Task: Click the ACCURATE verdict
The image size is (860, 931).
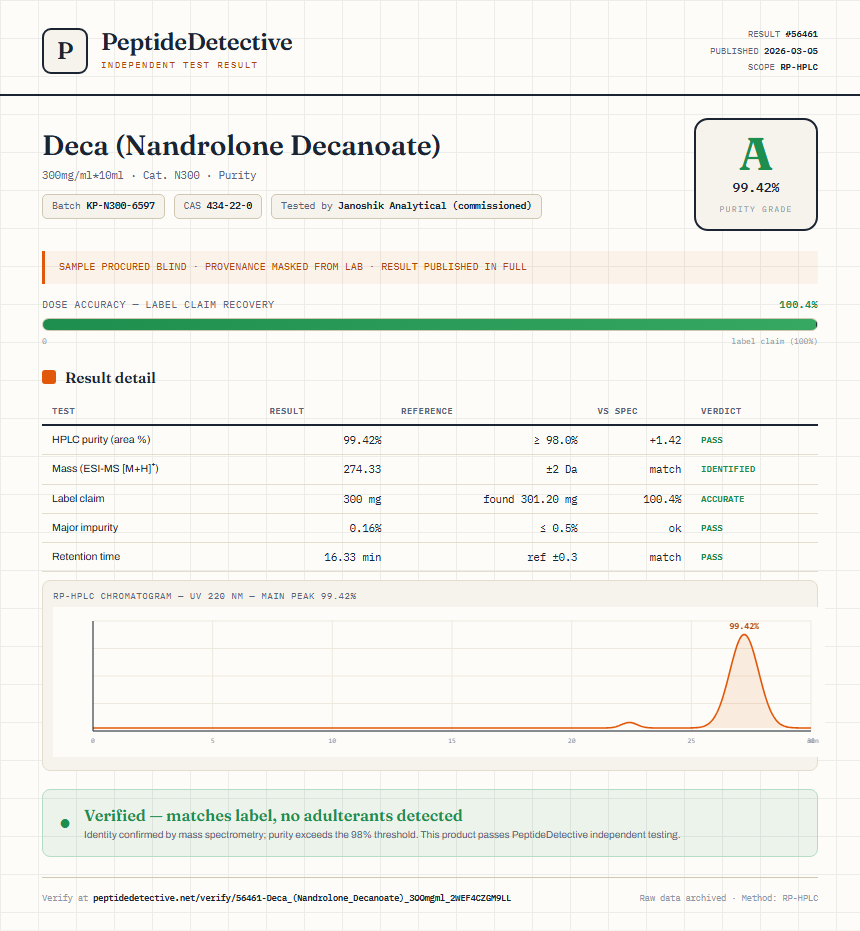Action: (722, 499)
